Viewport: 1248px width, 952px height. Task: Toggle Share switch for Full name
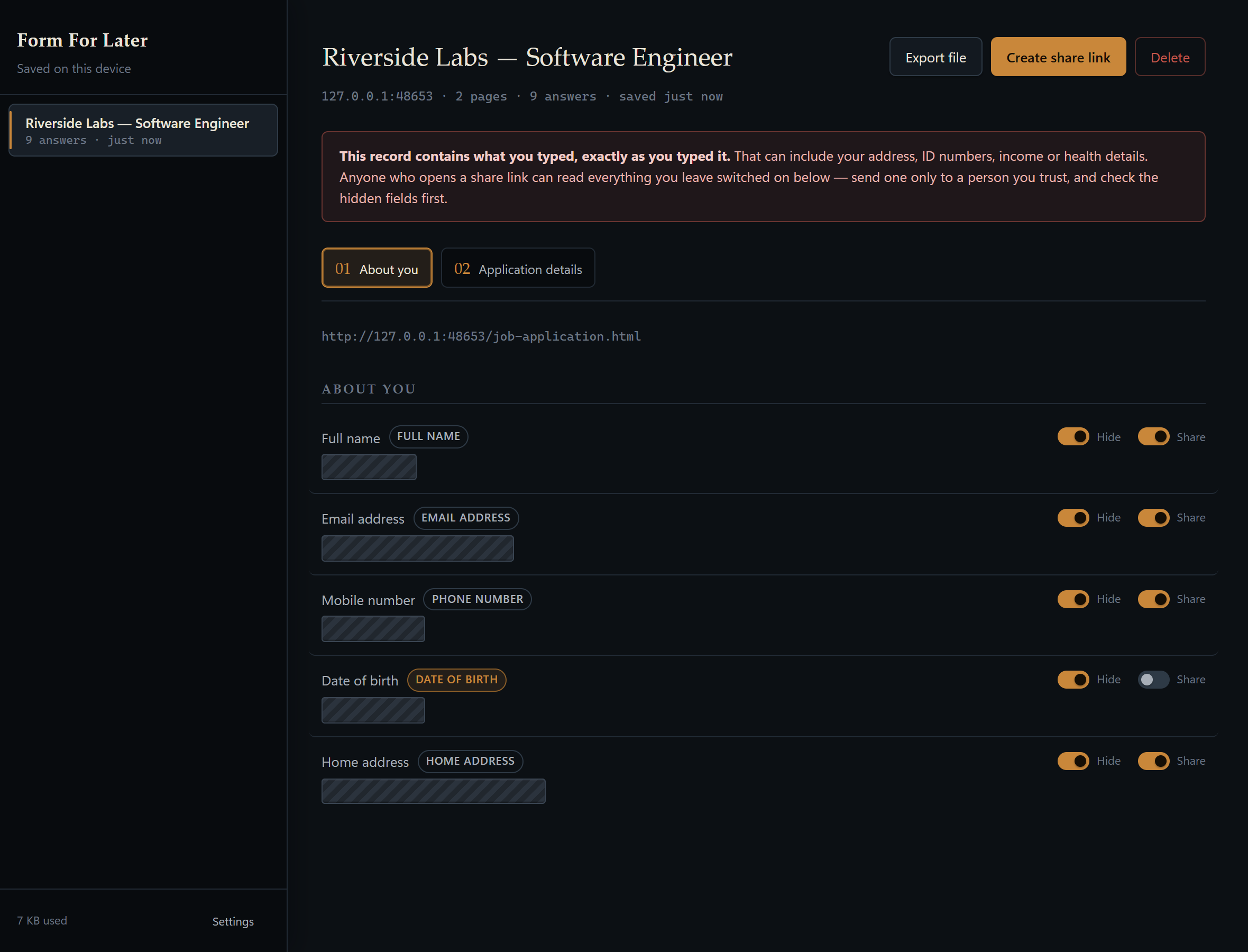coord(1153,437)
